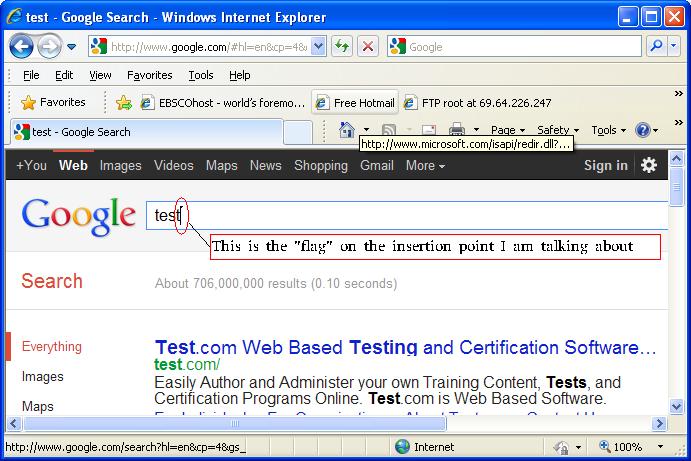
Task: Open the Favorites menu in menu bar
Action: (149, 75)
